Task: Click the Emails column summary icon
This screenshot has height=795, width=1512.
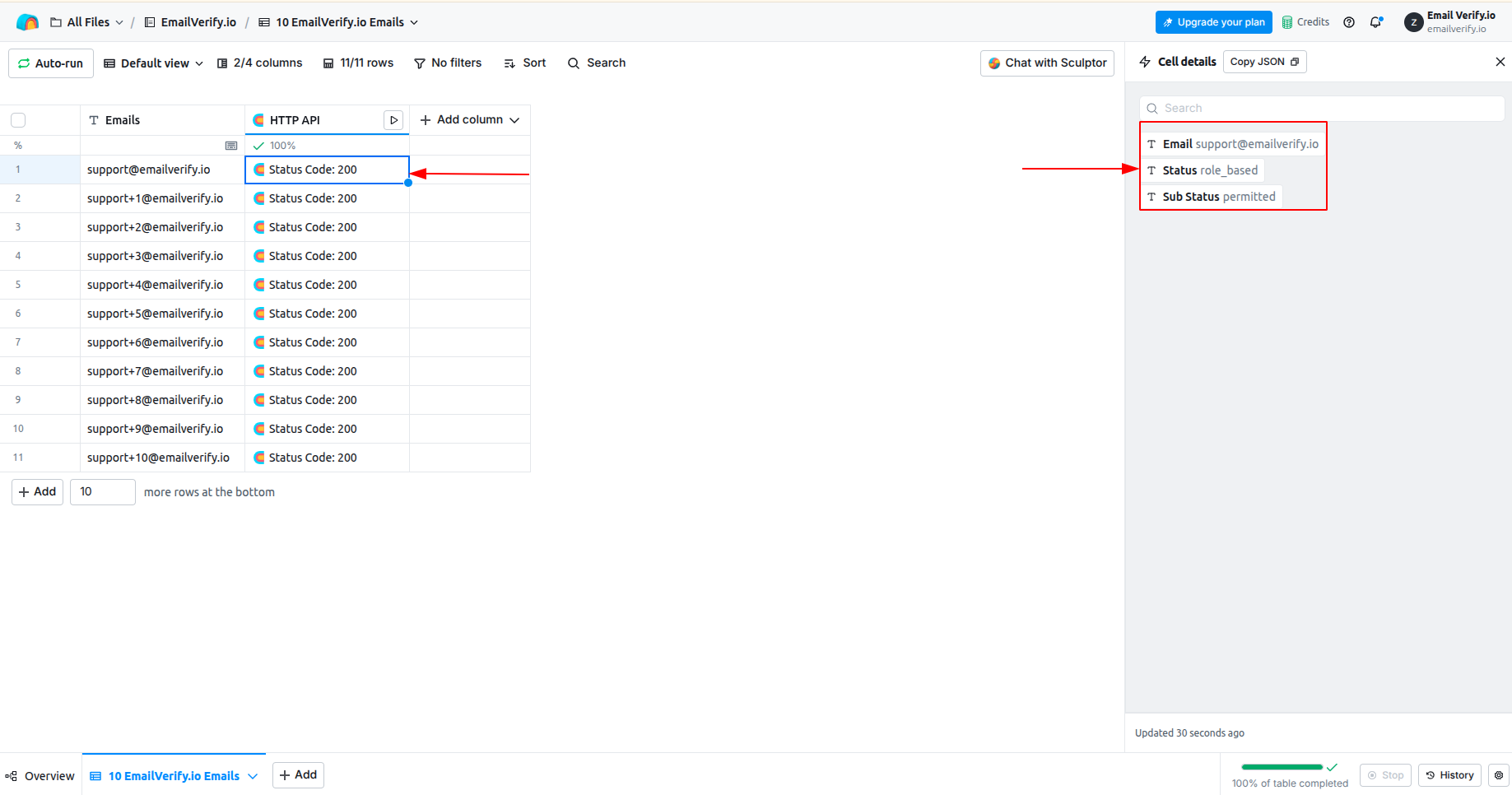Action: (231, 146)
